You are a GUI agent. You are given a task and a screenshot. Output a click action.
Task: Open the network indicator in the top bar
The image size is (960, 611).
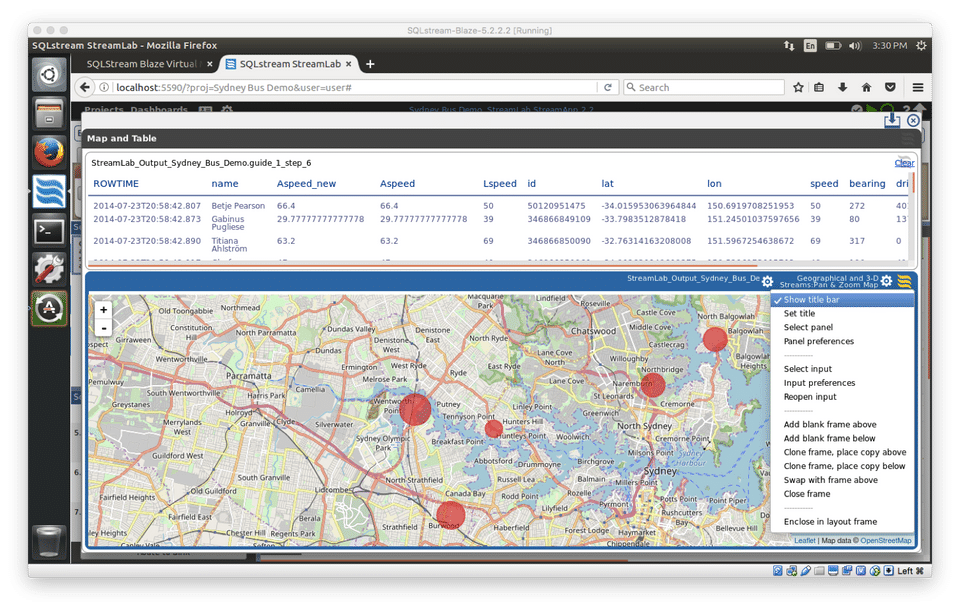(x=789, y=46)
